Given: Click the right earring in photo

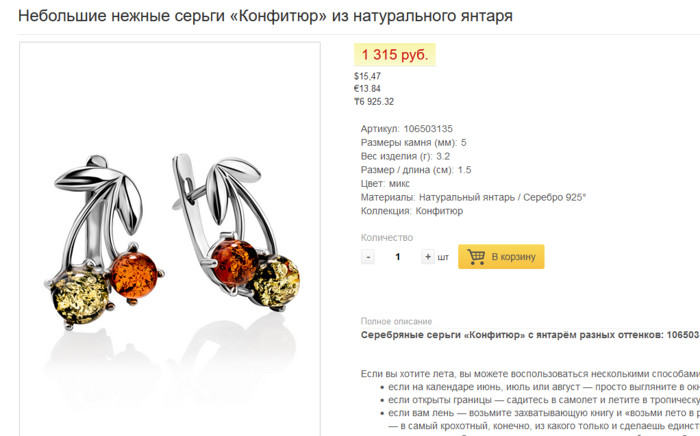Looking at the screenshot, I should point(236,231).
